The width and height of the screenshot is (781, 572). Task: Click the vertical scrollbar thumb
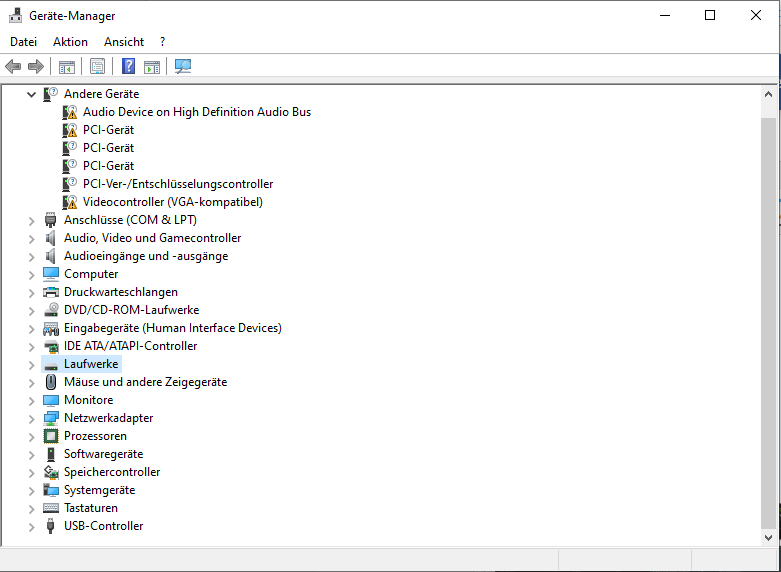click(768, 322)
